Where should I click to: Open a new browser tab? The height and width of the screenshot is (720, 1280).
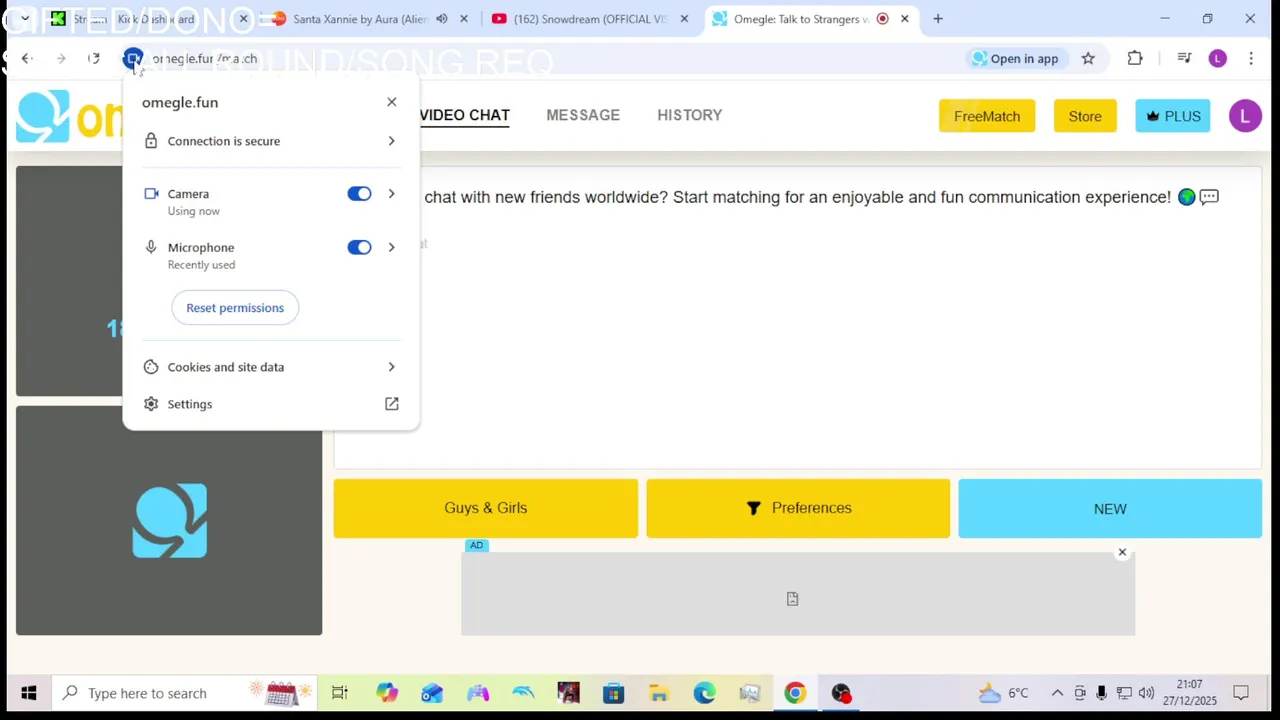[938, 19]
